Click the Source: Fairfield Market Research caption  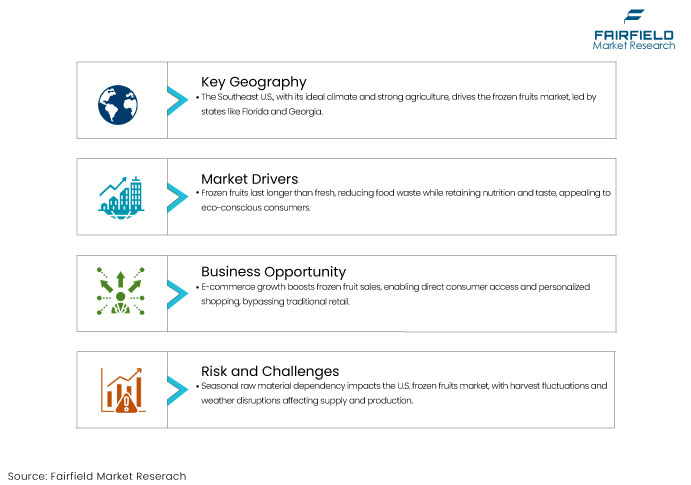point(97,476)
